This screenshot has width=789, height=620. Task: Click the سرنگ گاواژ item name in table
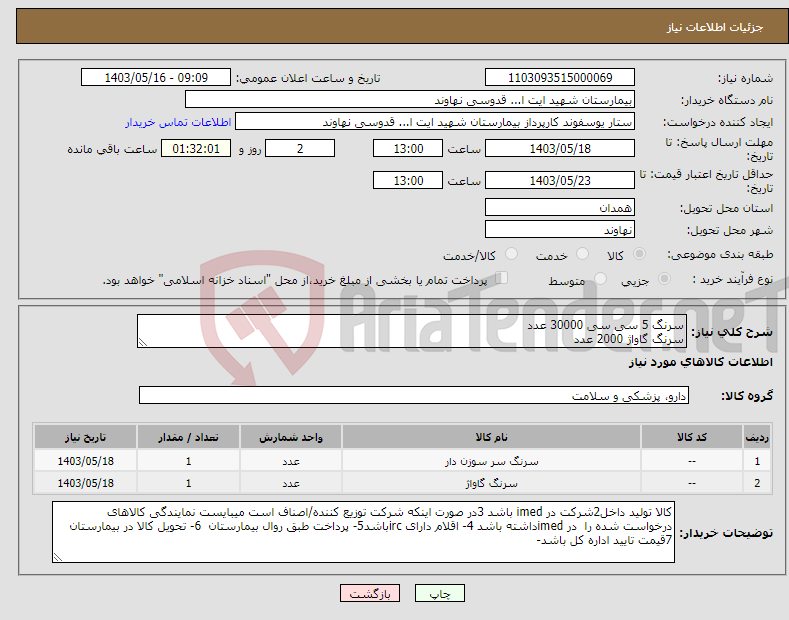[491, 483]
